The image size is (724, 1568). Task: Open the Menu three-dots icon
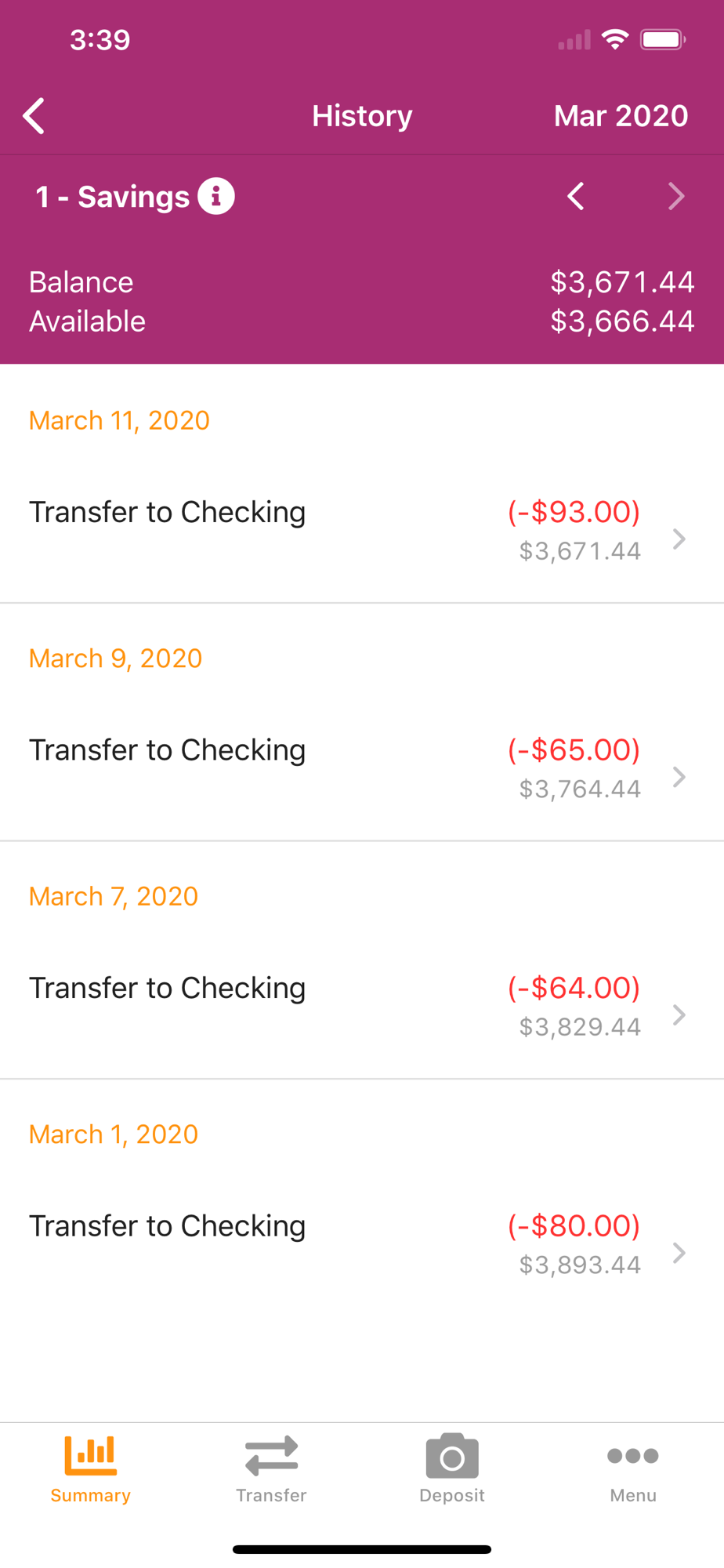[x=633, y=1456]
